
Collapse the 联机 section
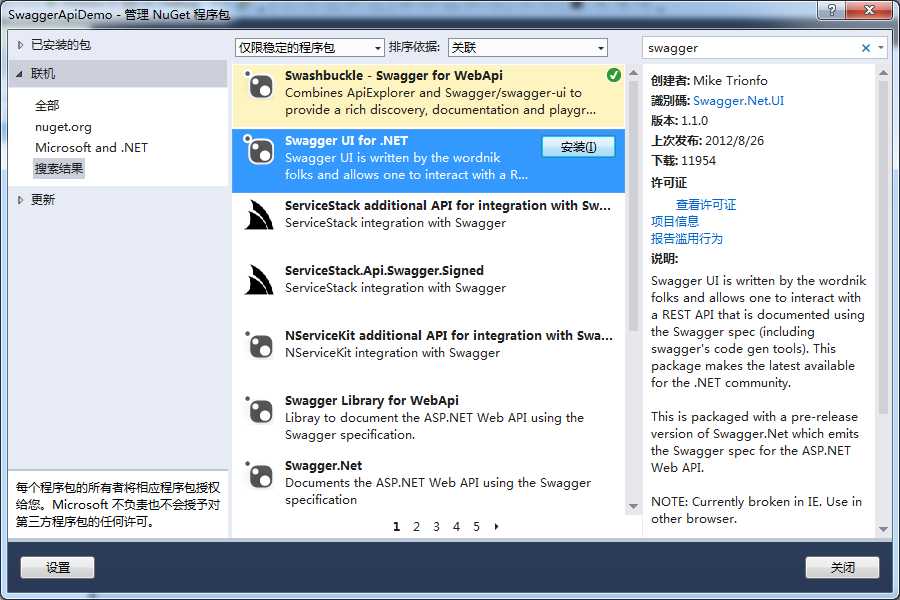(21, 73)
